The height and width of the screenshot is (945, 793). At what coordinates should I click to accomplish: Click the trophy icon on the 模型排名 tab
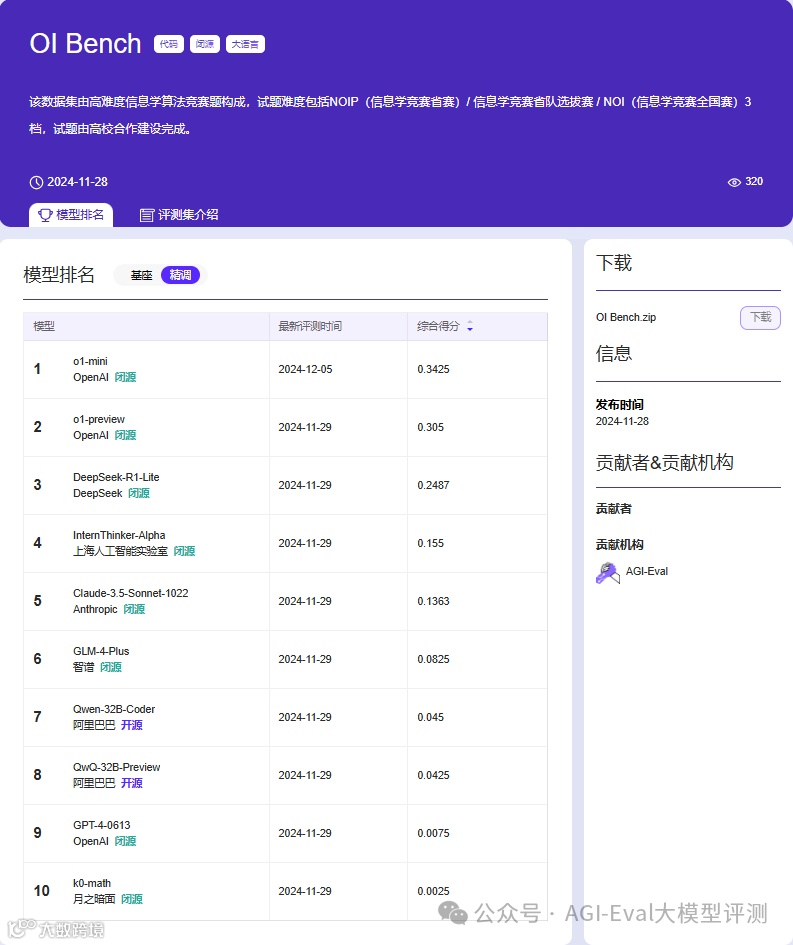pyautogui.click(x=45, y=215)
